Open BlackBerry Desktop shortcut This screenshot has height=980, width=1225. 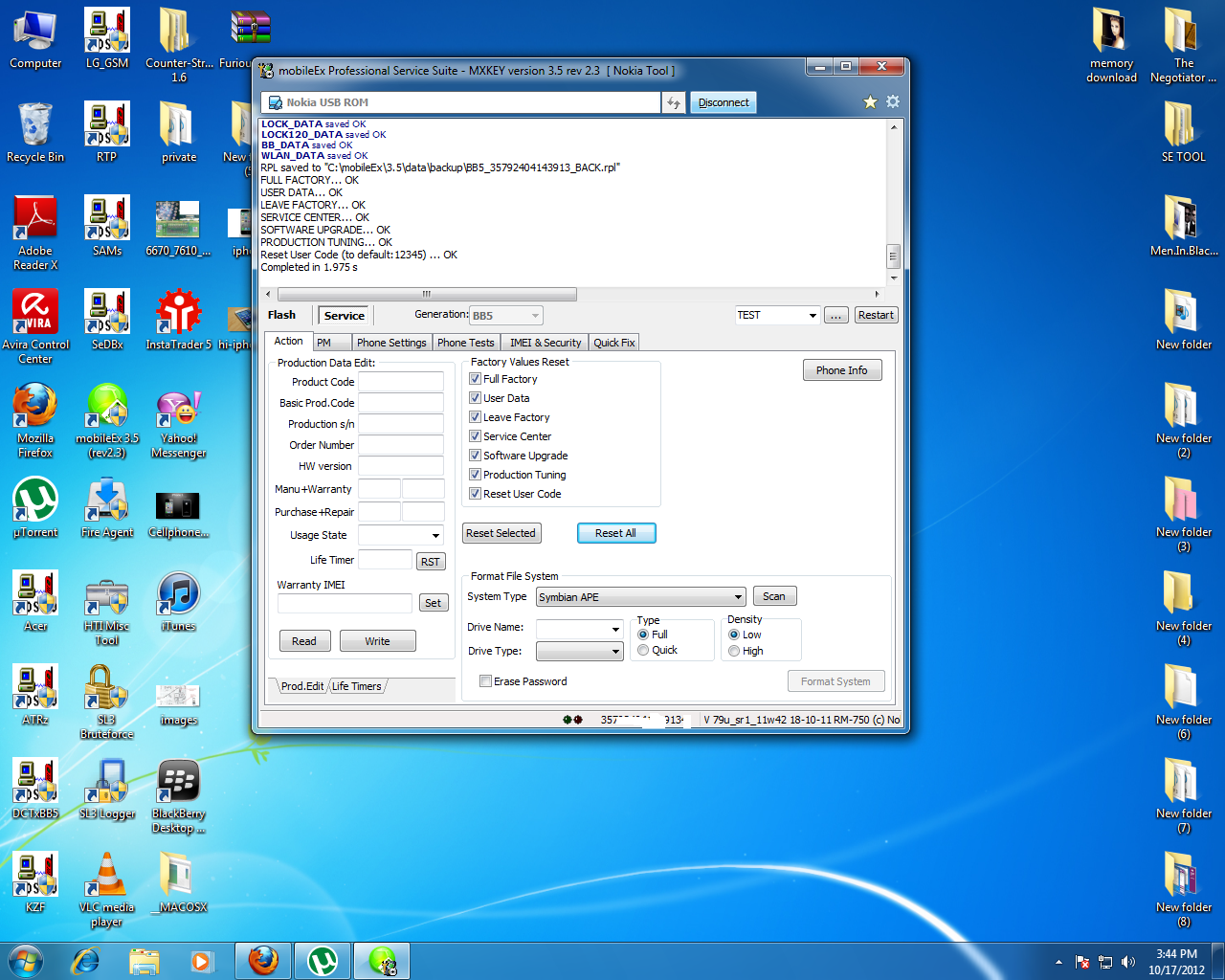(x=179, y=796)
